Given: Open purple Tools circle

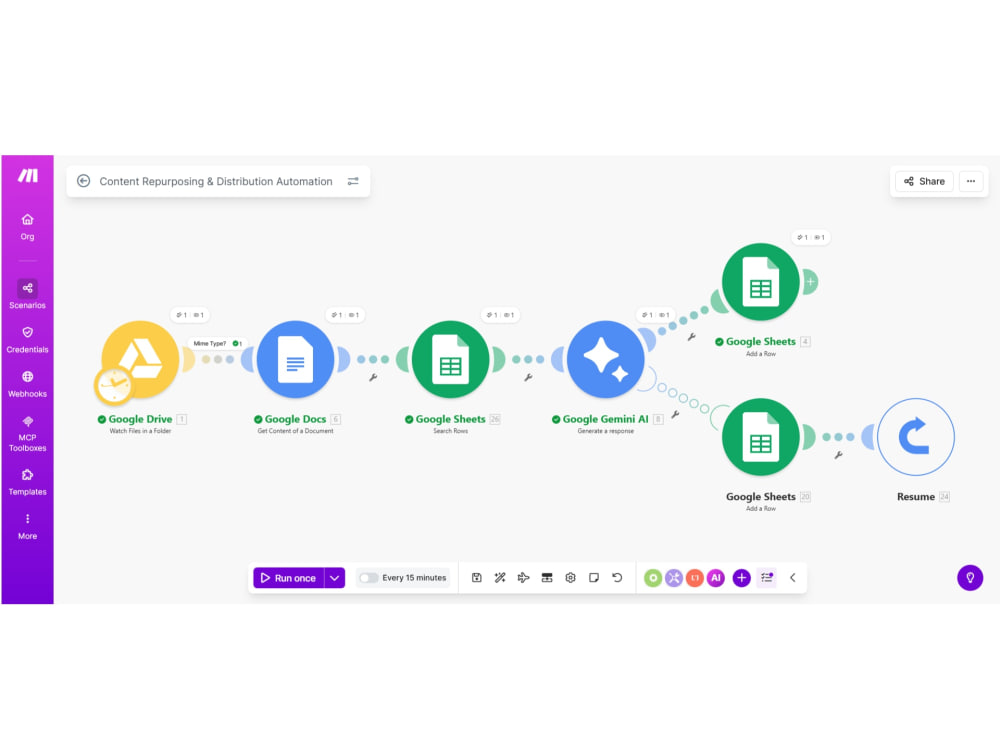Looking at the screenshot, I should point(674,578).
